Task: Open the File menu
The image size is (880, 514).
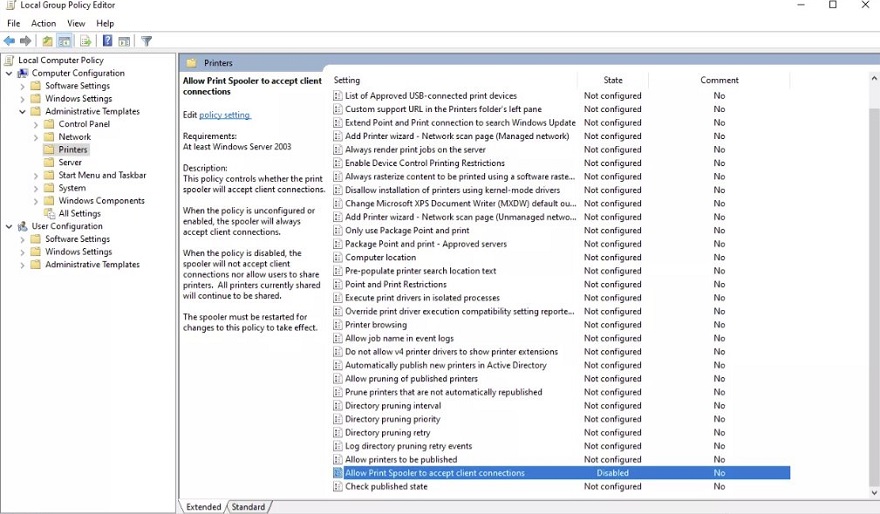Action: tap(13, 23)
